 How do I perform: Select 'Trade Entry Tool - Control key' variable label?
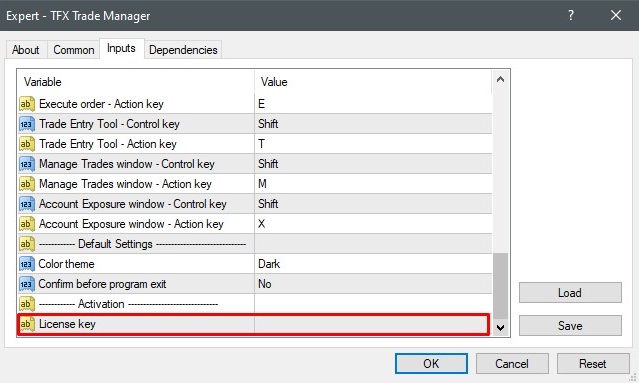[x=109, y=124]
